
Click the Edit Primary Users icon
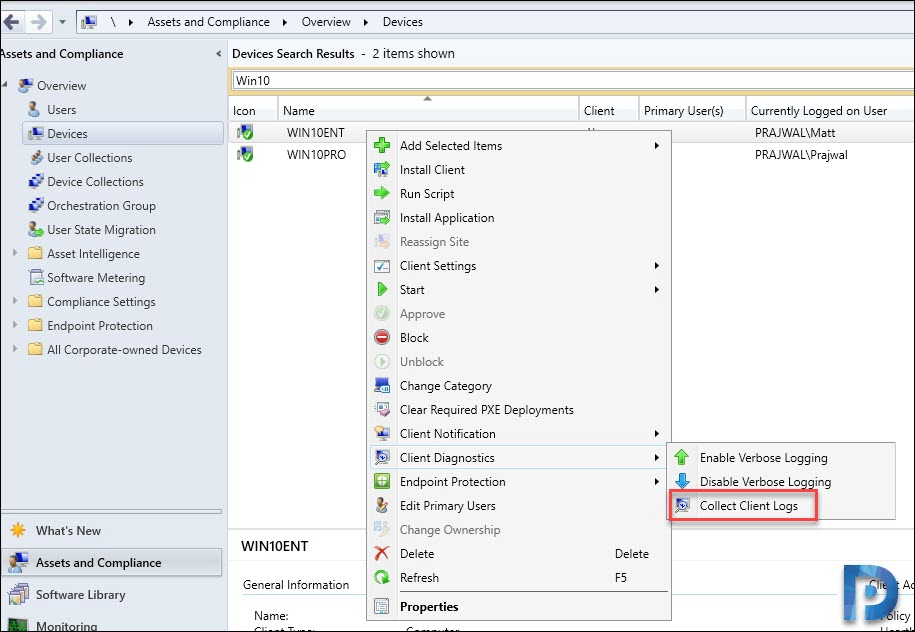pos(382,505)
